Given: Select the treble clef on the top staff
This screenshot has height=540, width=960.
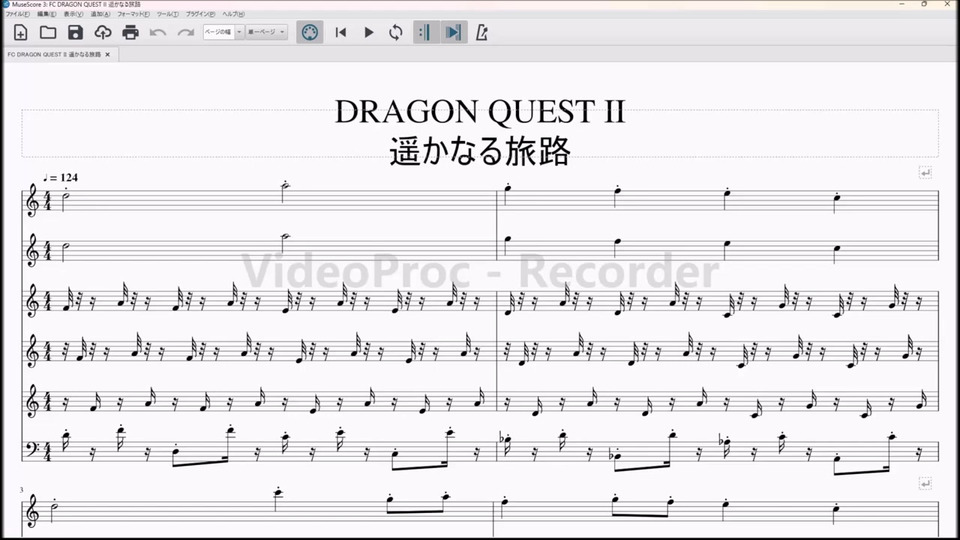Looking at the screenshot, I should point(32,201).
